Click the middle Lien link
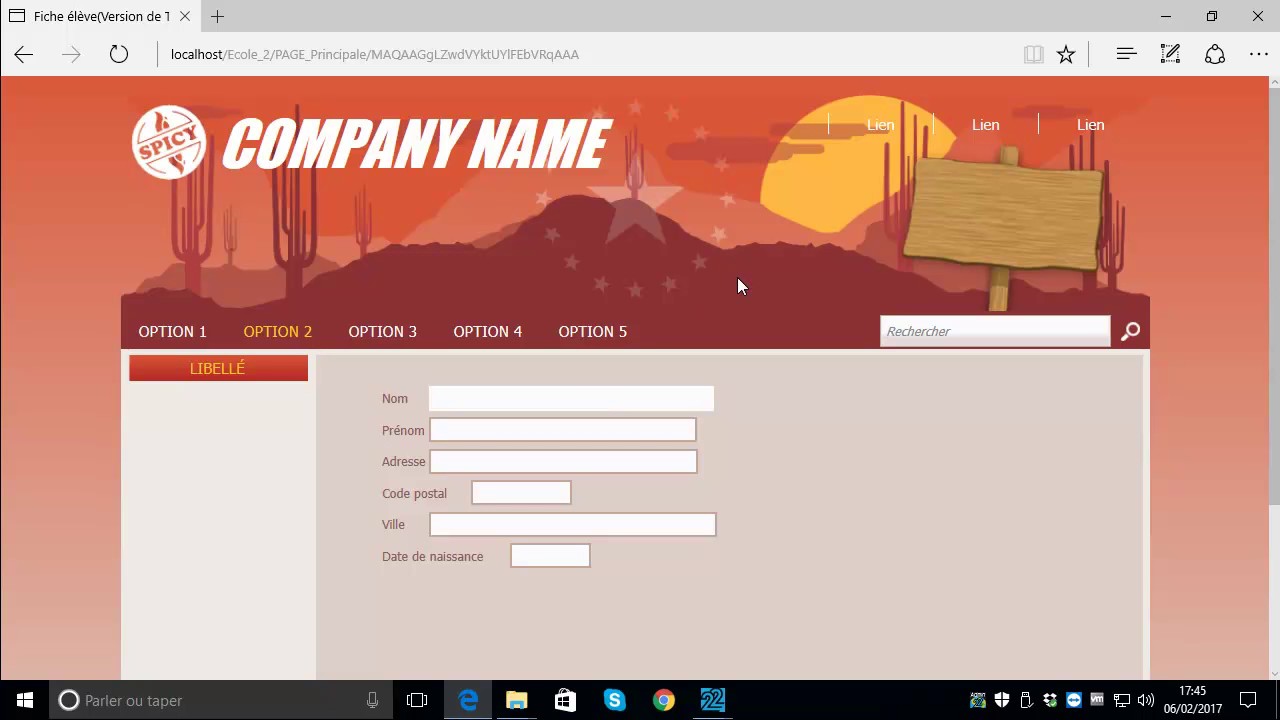 click(x=986, y=125)
